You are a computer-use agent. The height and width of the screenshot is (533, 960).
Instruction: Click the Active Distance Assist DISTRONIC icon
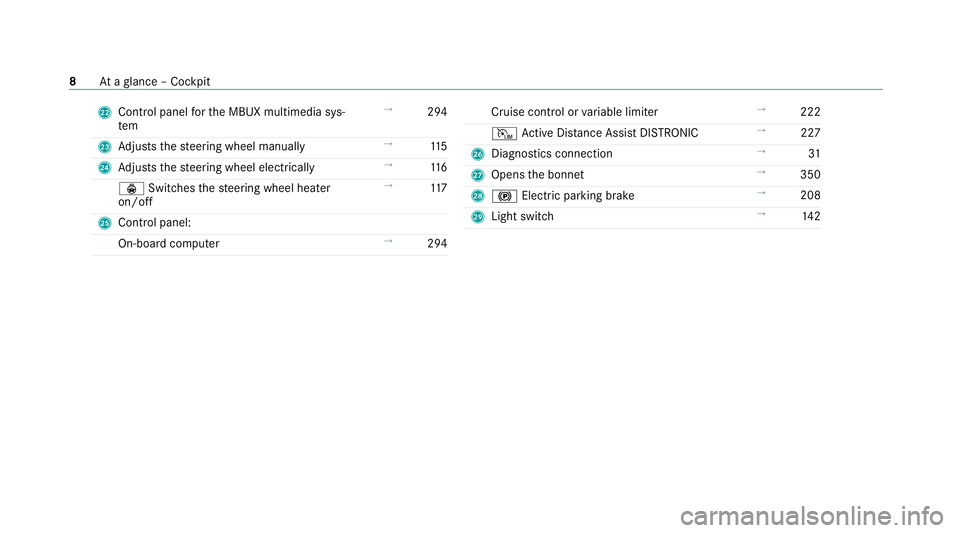point(504,134)
